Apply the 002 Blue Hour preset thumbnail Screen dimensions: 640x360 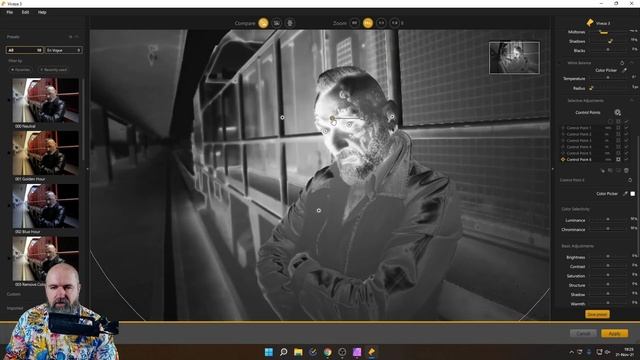coord(45,206)
